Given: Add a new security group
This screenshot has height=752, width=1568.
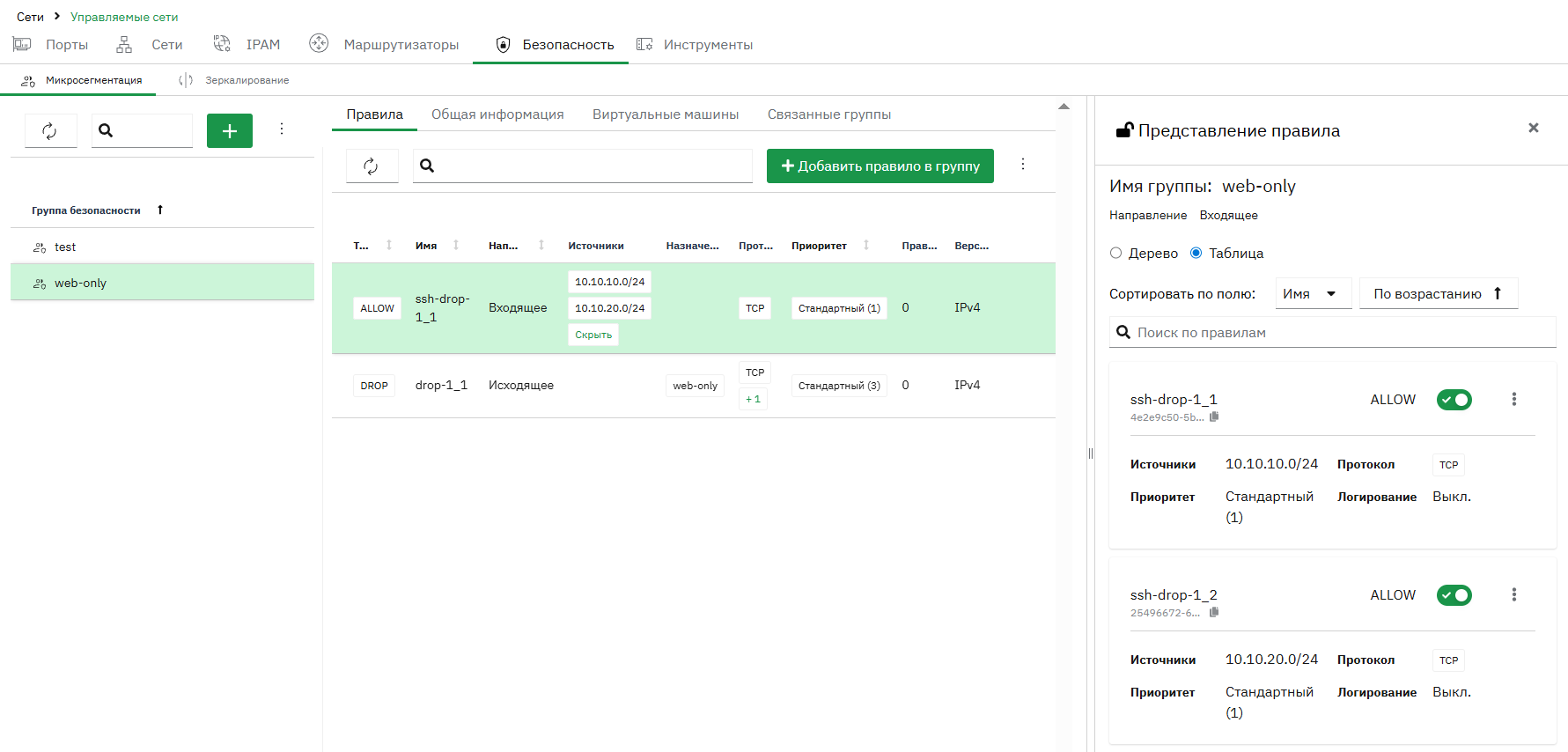Looking at the screenshot, I should (230, 130).
